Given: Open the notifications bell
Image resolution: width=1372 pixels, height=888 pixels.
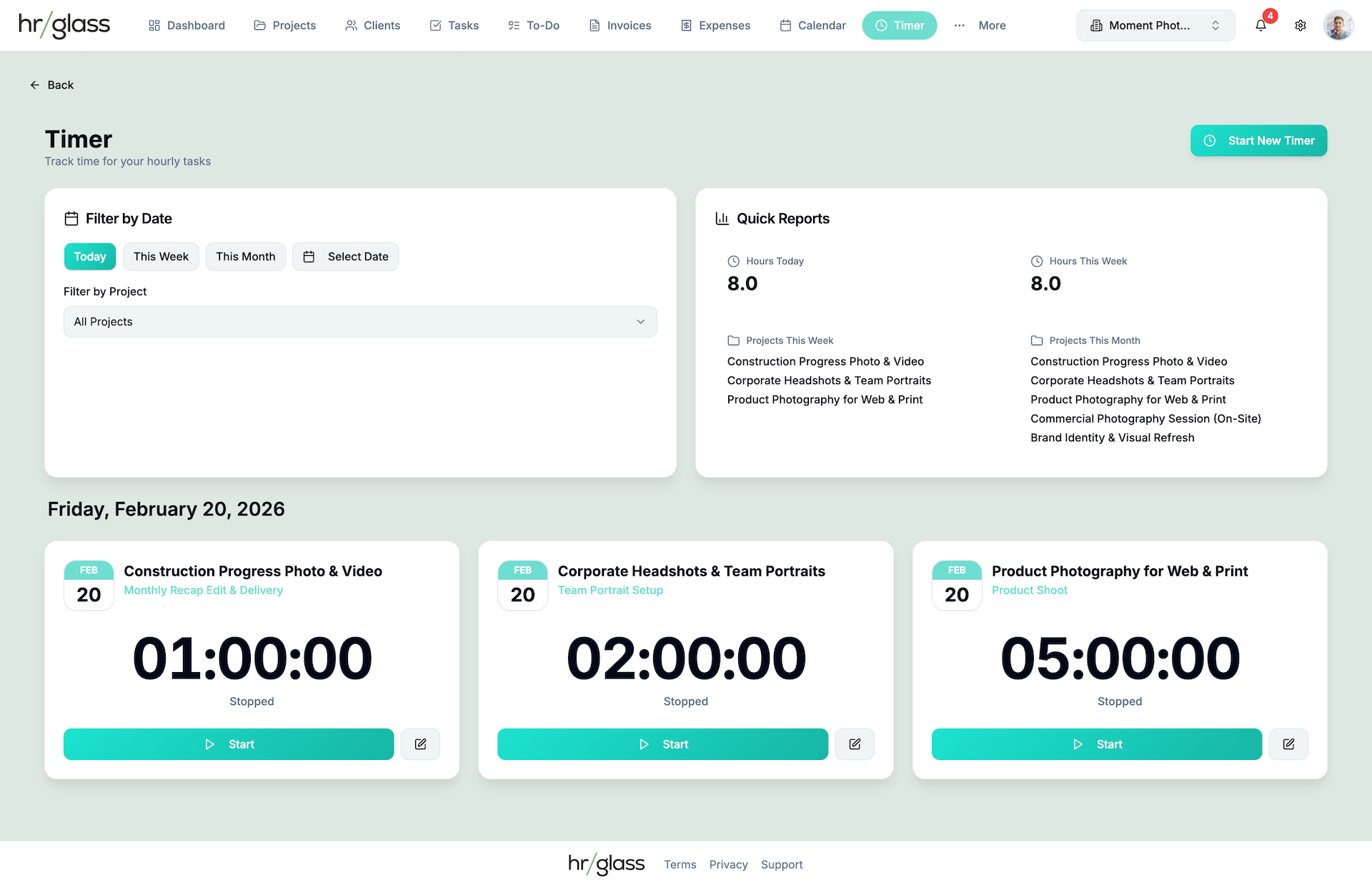Looking at the screenshot, I should pos(1261,26).
